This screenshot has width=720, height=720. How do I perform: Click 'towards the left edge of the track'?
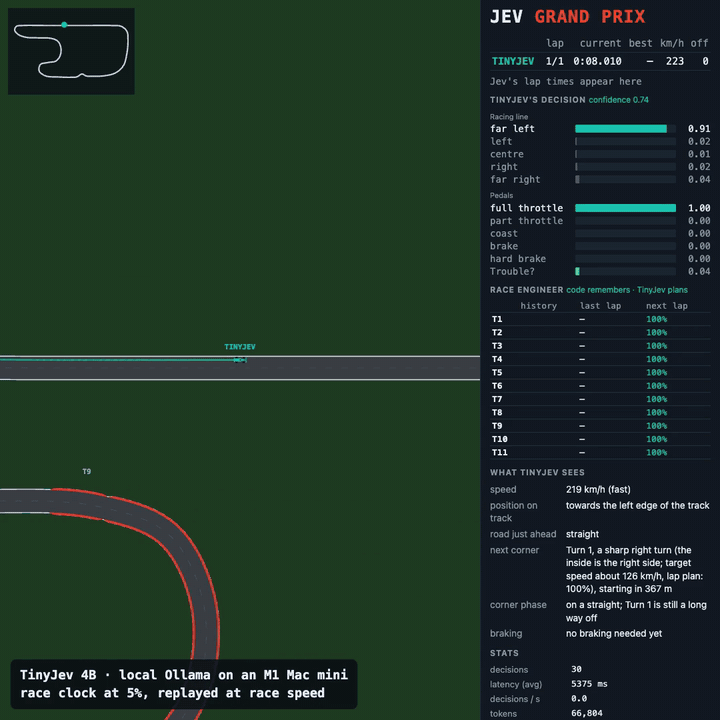pos(637,506)
